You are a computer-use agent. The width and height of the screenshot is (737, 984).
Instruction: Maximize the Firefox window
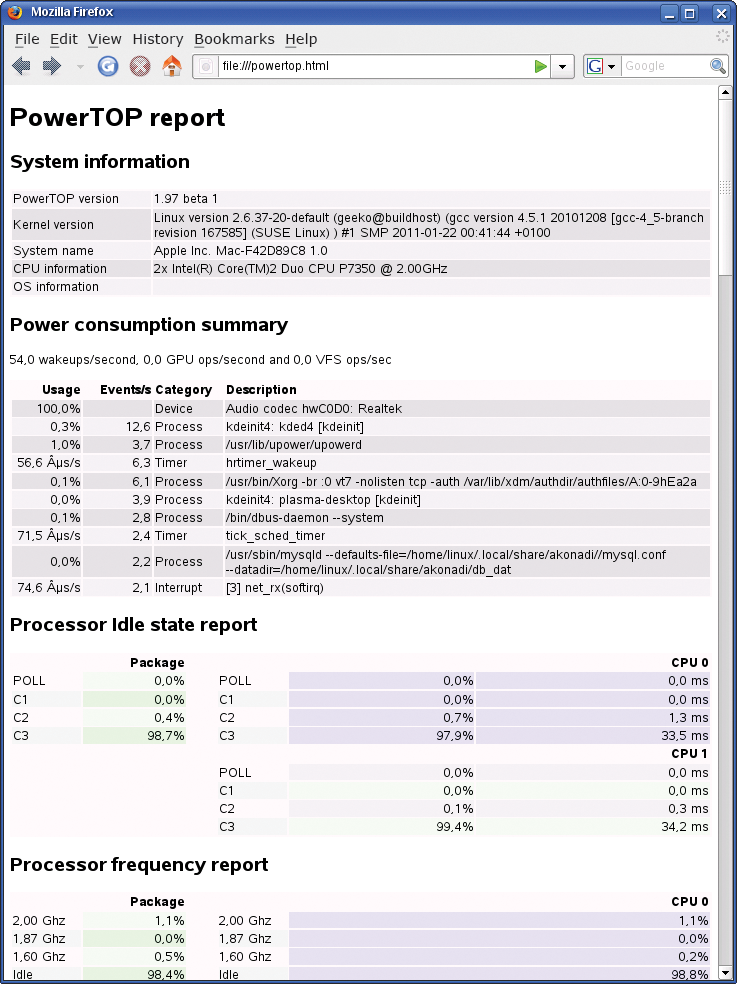(x=690, y=13)
